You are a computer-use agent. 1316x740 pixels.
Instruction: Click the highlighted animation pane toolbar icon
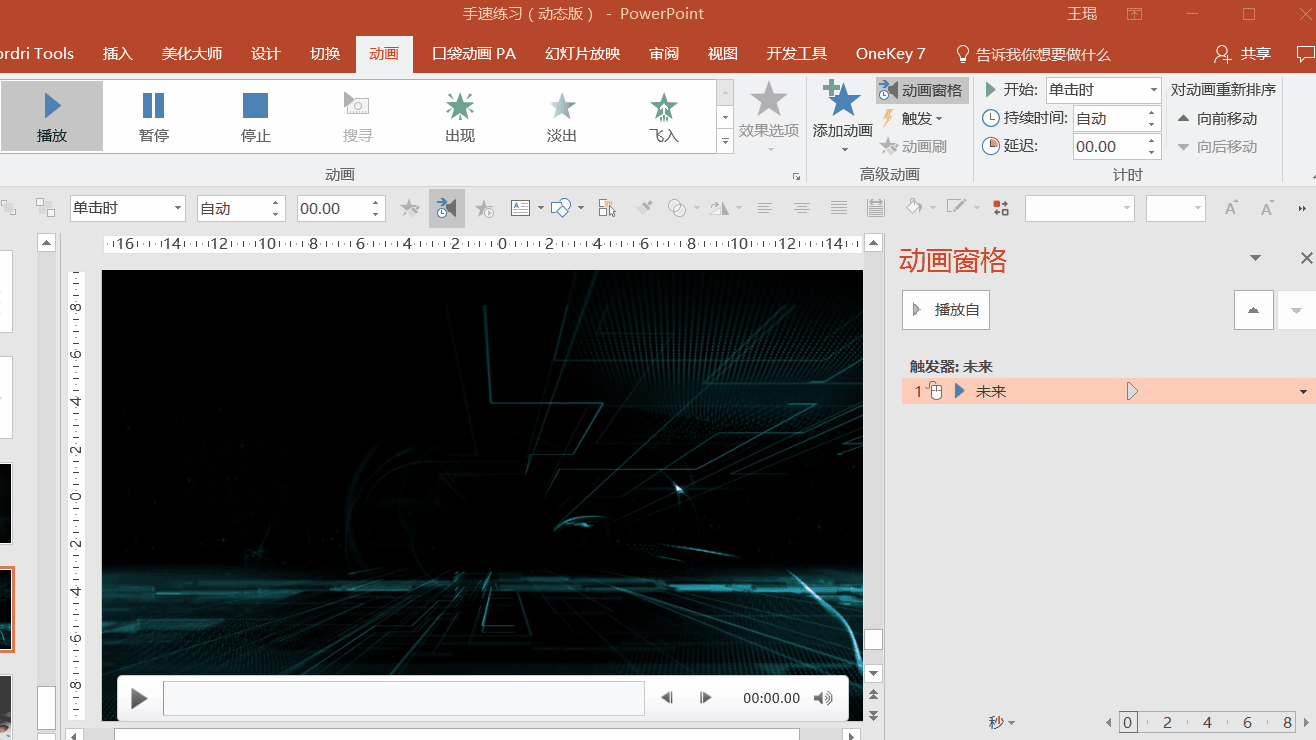447,208
